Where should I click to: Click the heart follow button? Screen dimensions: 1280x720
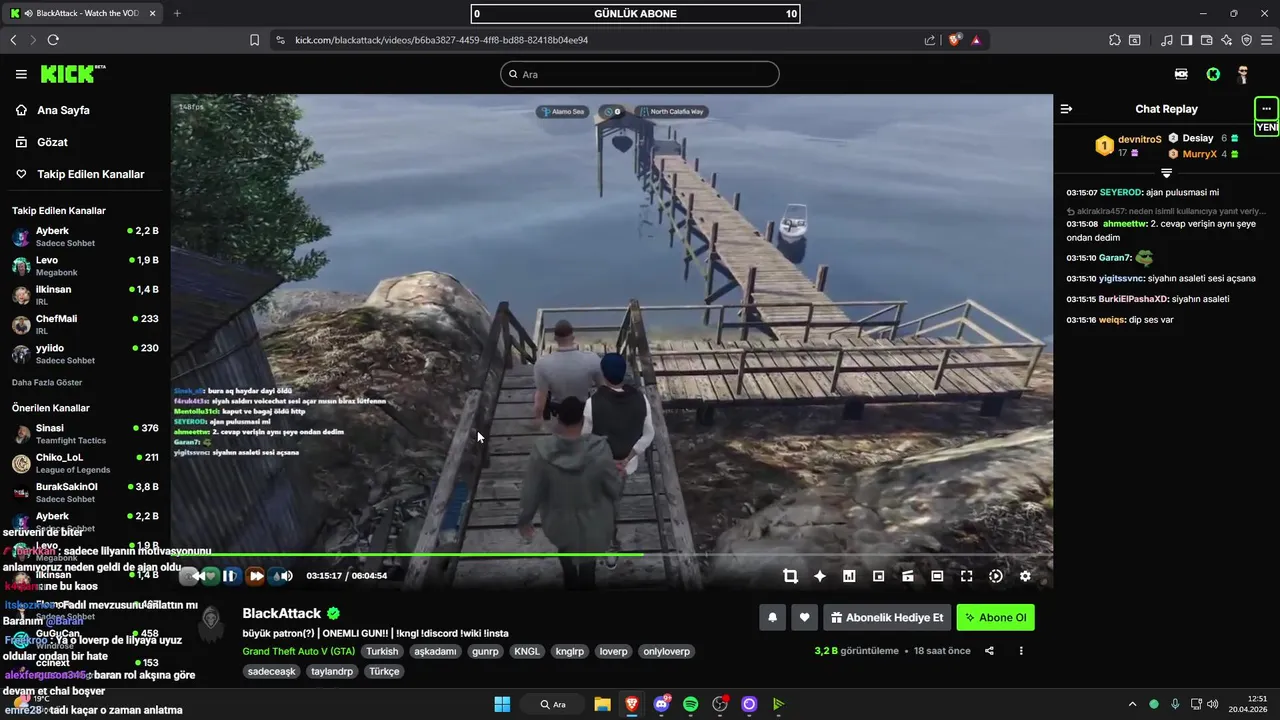(x=804, y=618)
